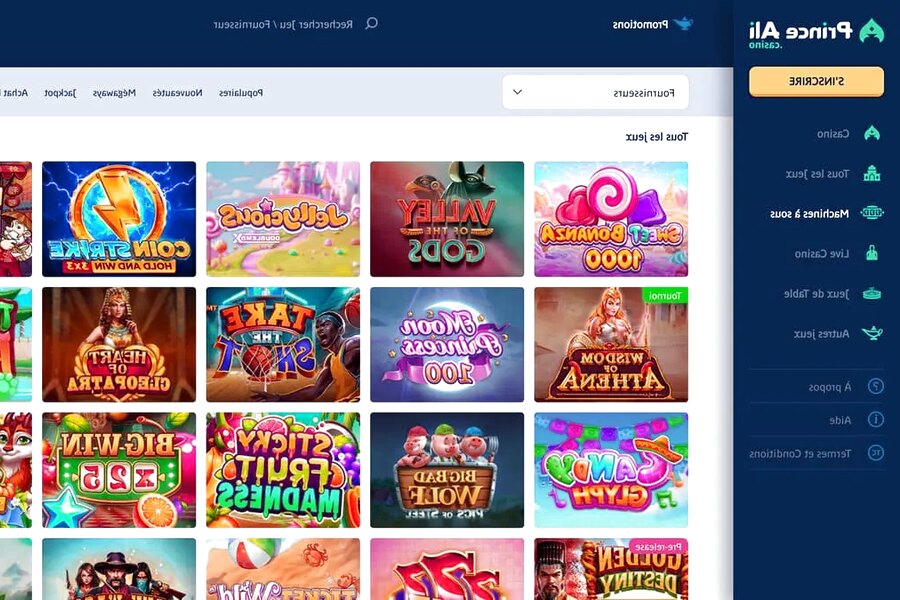Viewport: 900px width, 600px height.
Task: Click the Tous les jeux castle icon
Action: (872, 173)
